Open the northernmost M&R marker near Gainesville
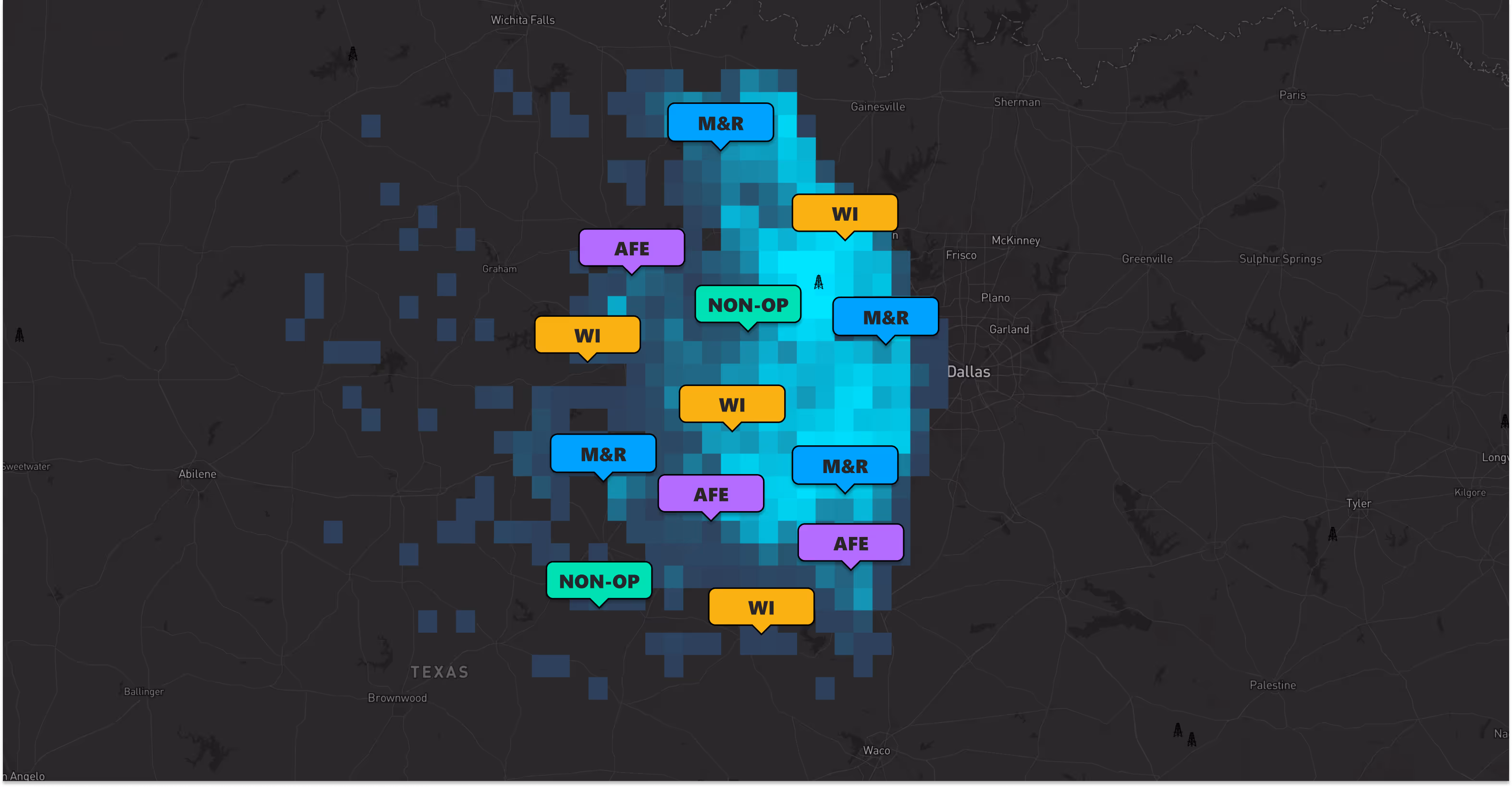1512x787 pixels. click(721, 124)
